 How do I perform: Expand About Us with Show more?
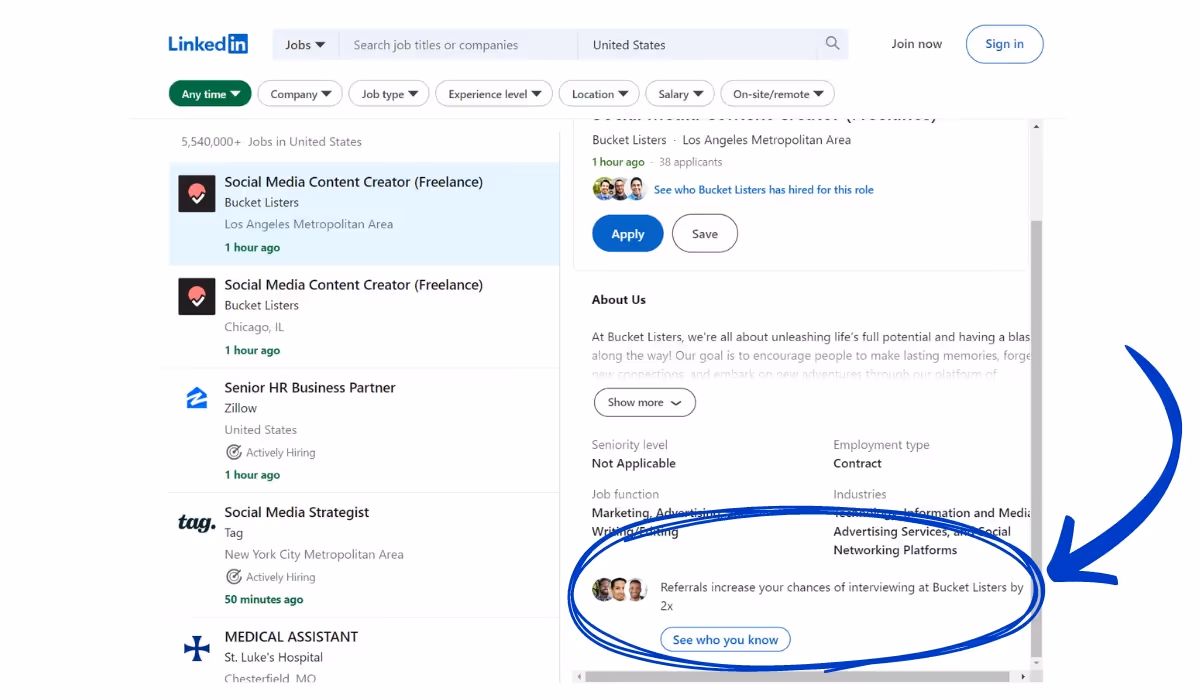644,403
